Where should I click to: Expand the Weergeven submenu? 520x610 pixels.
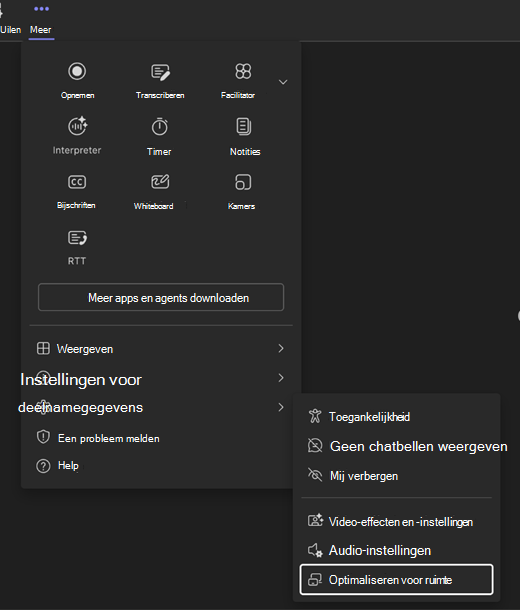(161, 349)
